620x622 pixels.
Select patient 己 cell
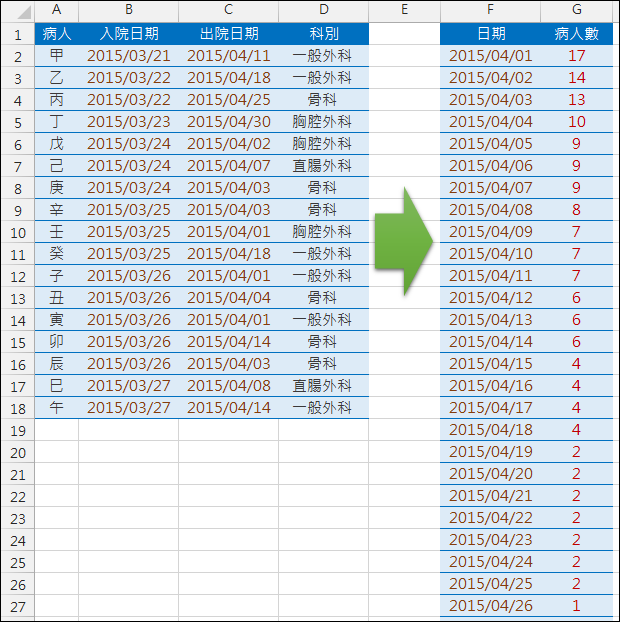(x=56, y=166)
